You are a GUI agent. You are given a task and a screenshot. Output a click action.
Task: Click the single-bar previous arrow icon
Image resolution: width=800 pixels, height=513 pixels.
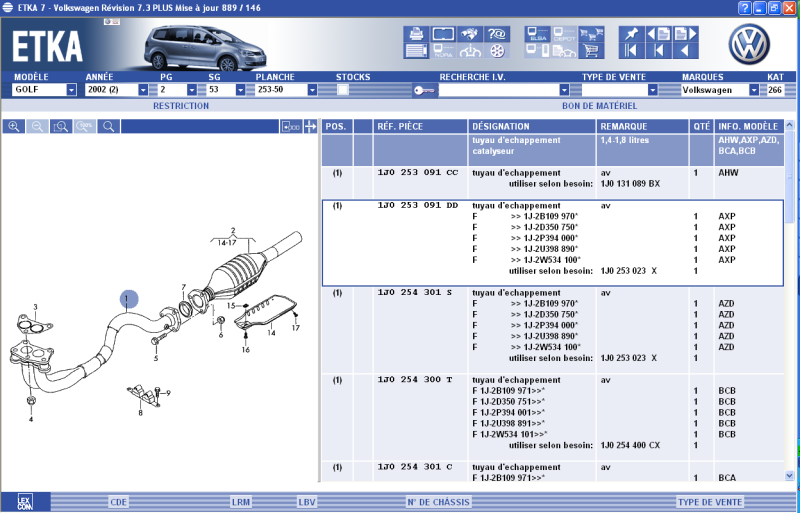(659, 51)
